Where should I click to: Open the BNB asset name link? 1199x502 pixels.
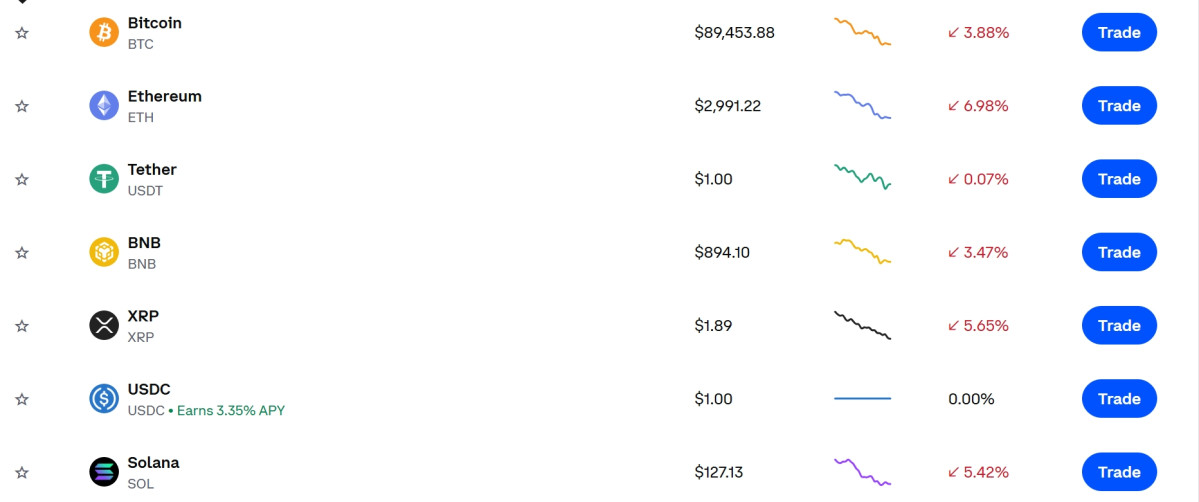[x=144, y=243]
